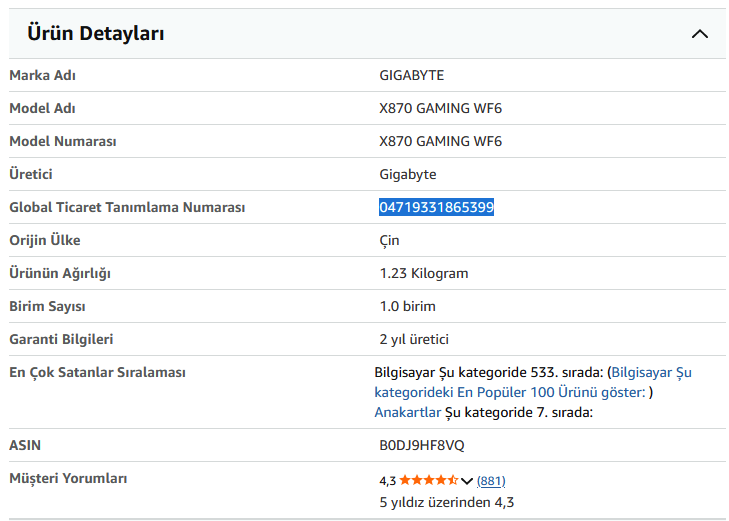The height and width of the screenshot is (521, 729).
Task: Click the text Şu kategoride 7. sırada
Action: [519, 412]
